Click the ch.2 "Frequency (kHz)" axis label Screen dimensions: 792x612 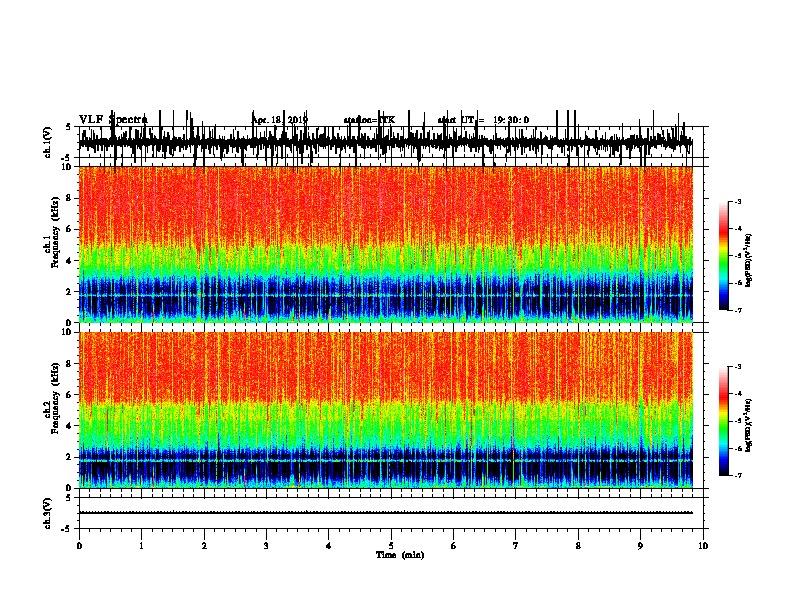click(55, 398)
